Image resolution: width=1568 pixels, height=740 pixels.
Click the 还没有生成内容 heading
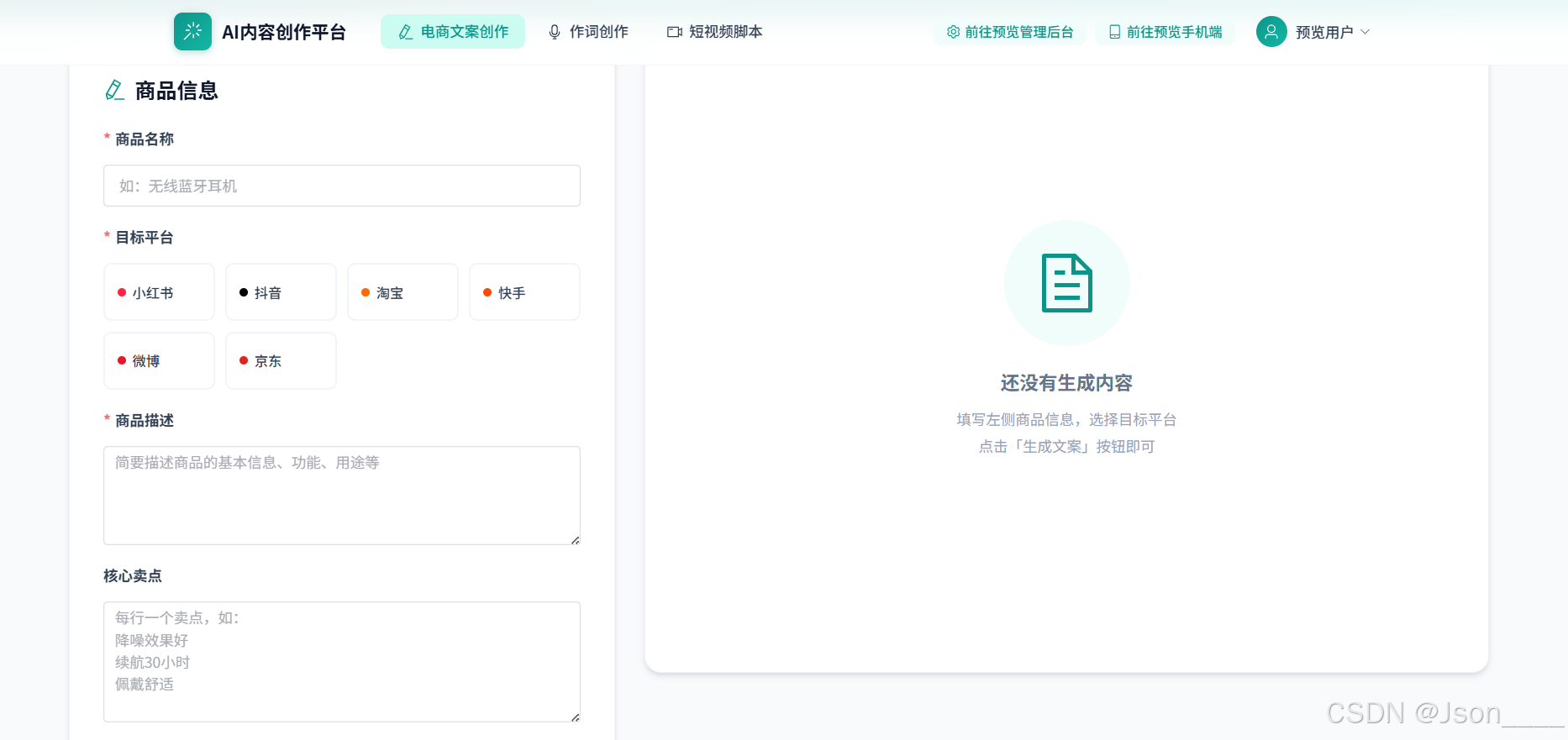(1066, 383)
